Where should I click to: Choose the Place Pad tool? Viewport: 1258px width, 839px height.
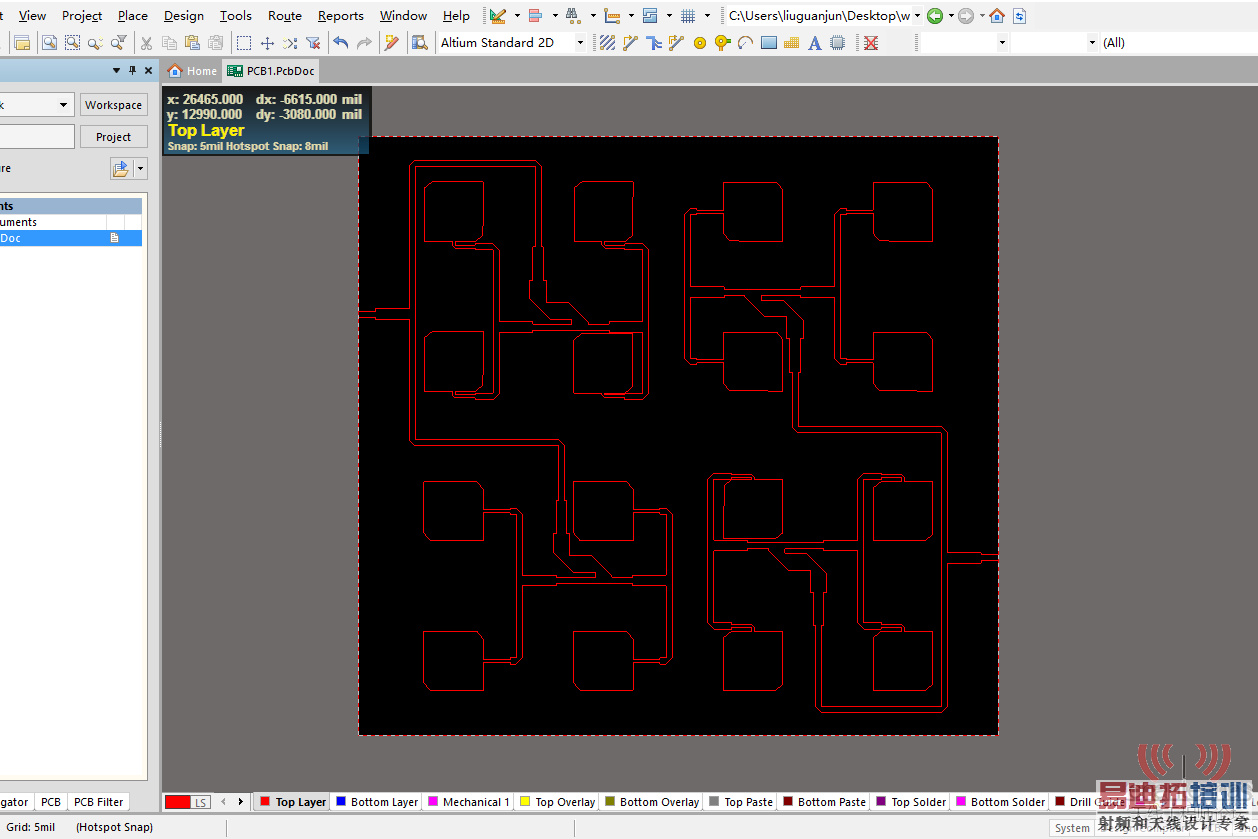[x=700, y=43]
